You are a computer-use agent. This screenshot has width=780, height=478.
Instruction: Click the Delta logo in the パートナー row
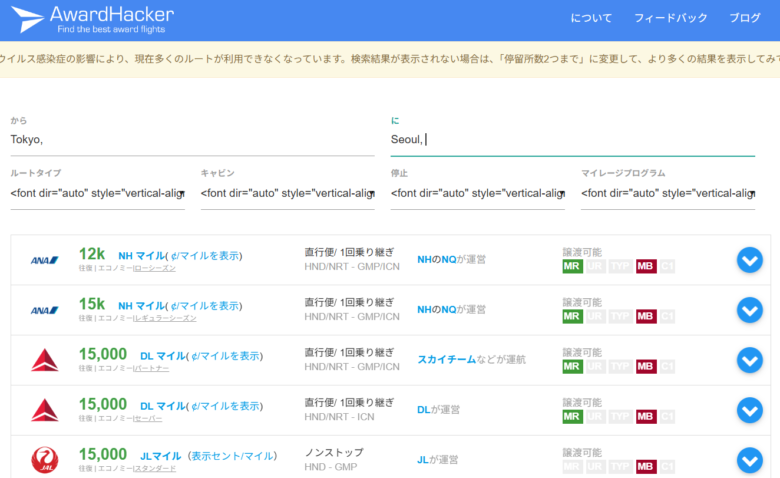pos(45,360)
